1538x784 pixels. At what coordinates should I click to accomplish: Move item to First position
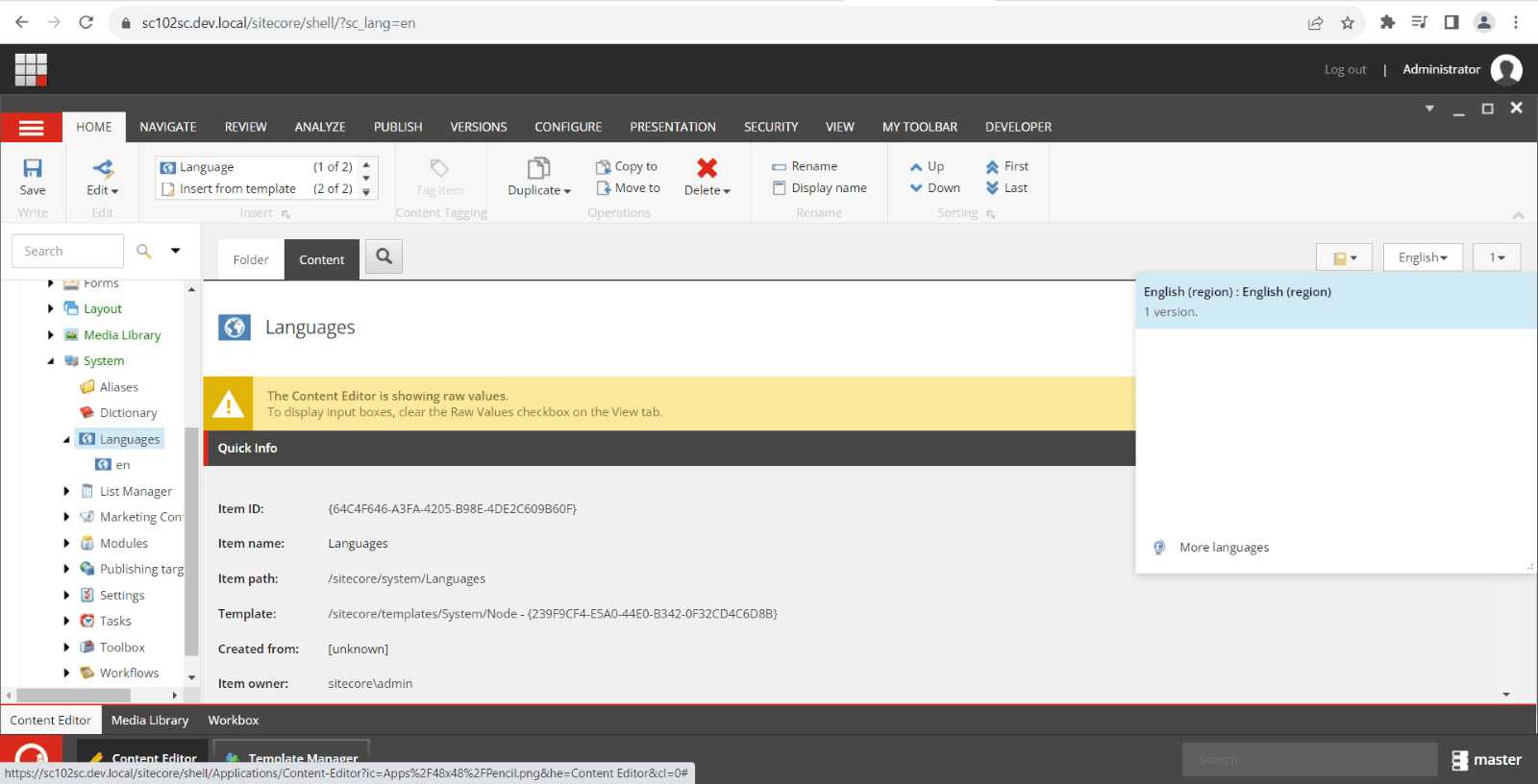[x=1006, y=166]
